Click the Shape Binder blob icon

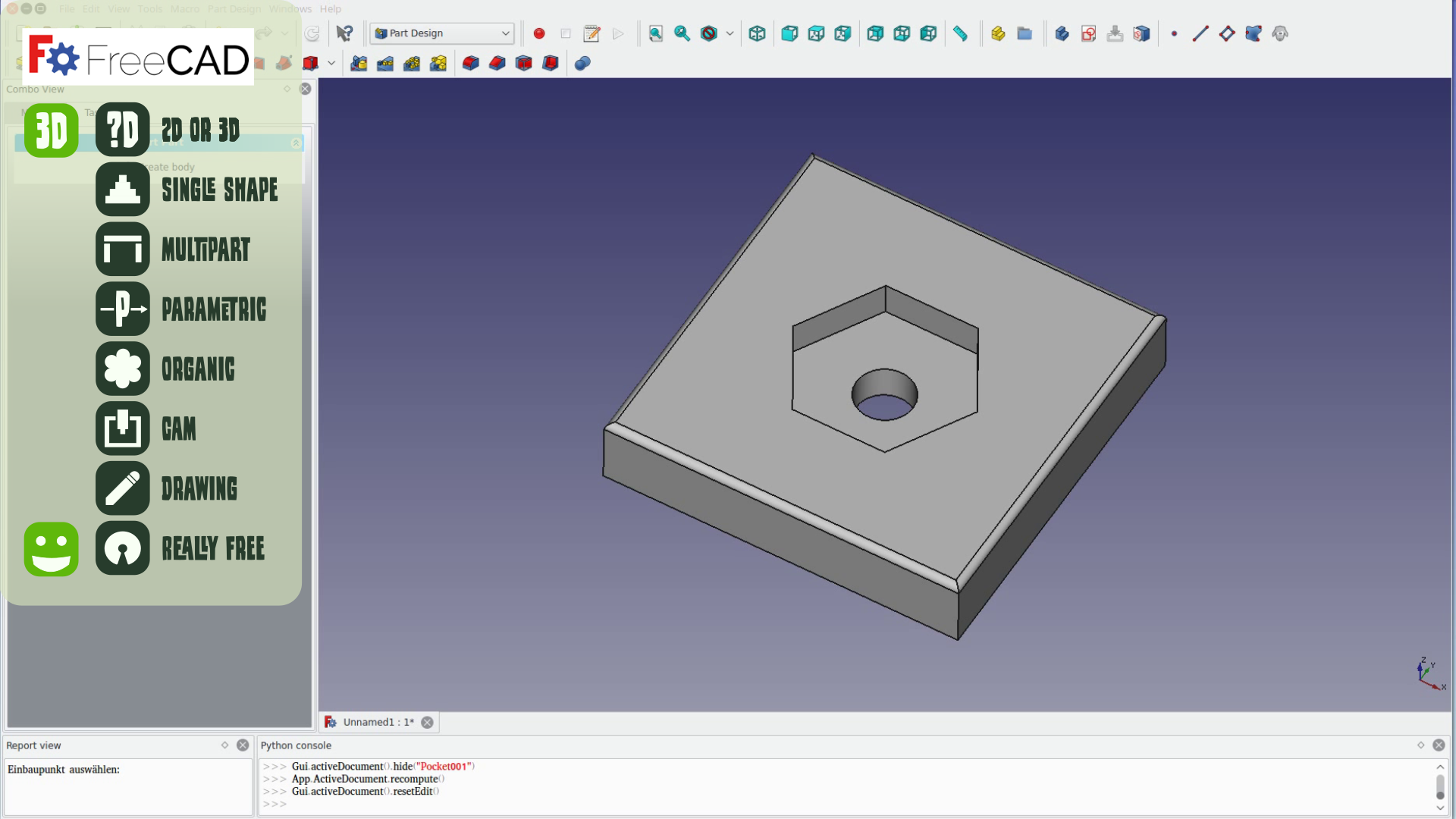[x=1254, y=33]
